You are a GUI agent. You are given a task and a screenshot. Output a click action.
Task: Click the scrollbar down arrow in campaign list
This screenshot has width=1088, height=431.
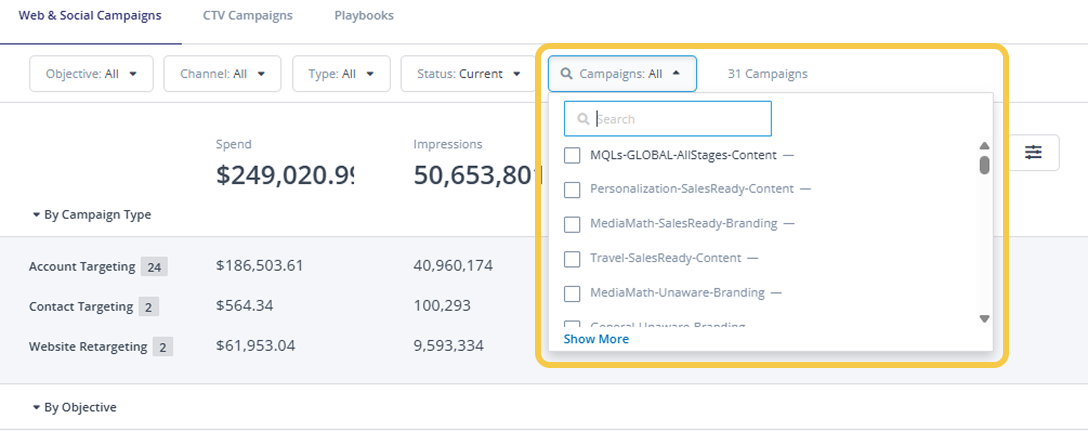pyautogui.click(x=984, y=319)
